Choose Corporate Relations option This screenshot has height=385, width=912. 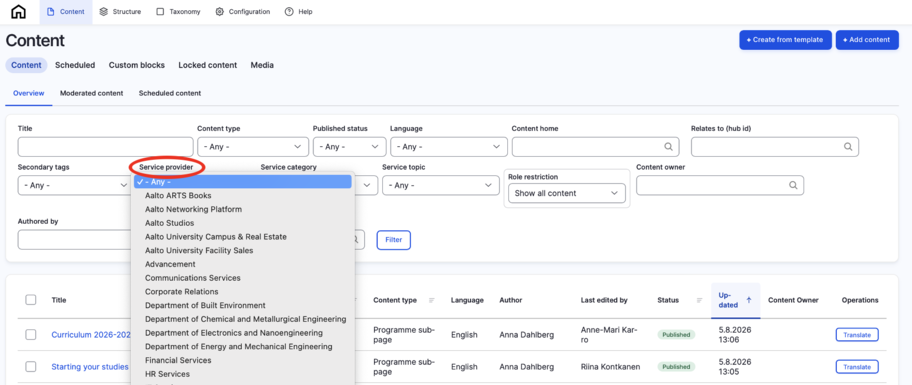click(x=181, y=291)
